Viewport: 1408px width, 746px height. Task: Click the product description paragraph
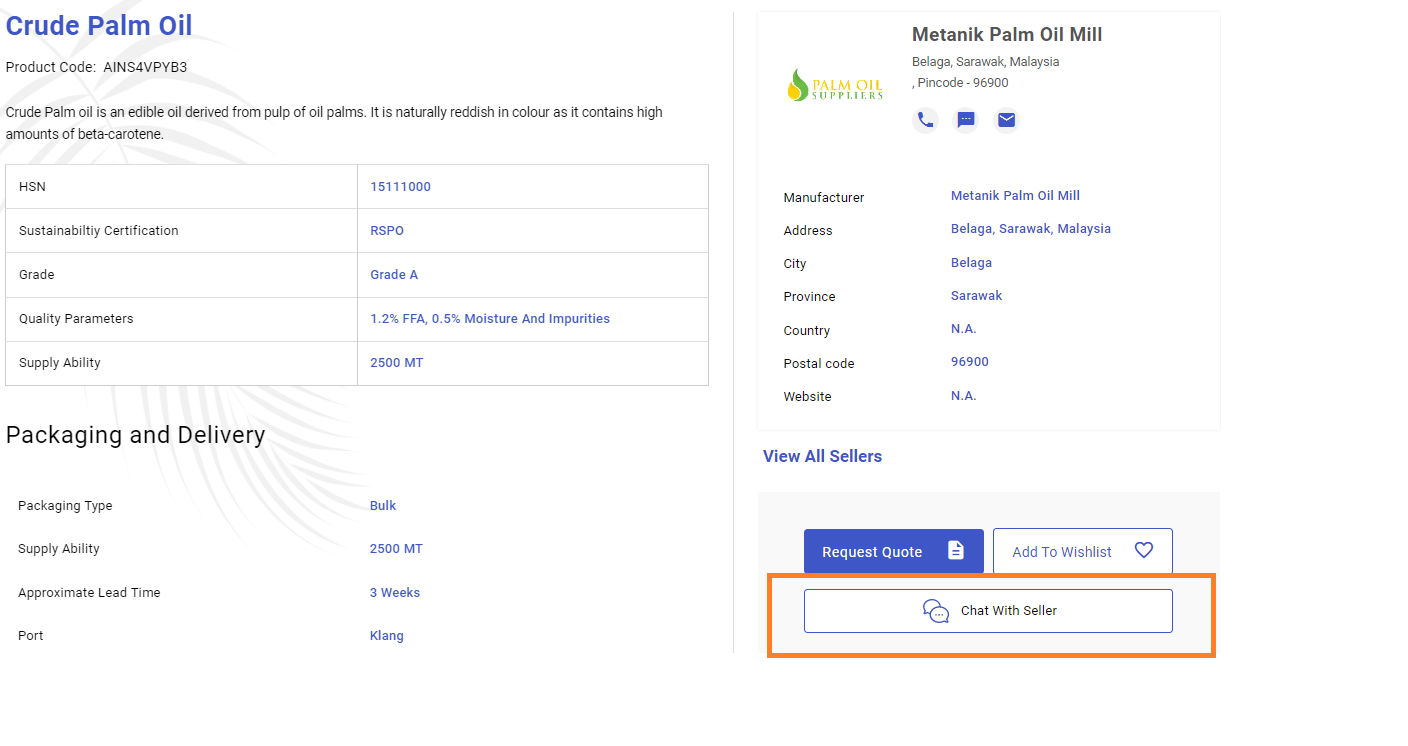tap(334, 123)
